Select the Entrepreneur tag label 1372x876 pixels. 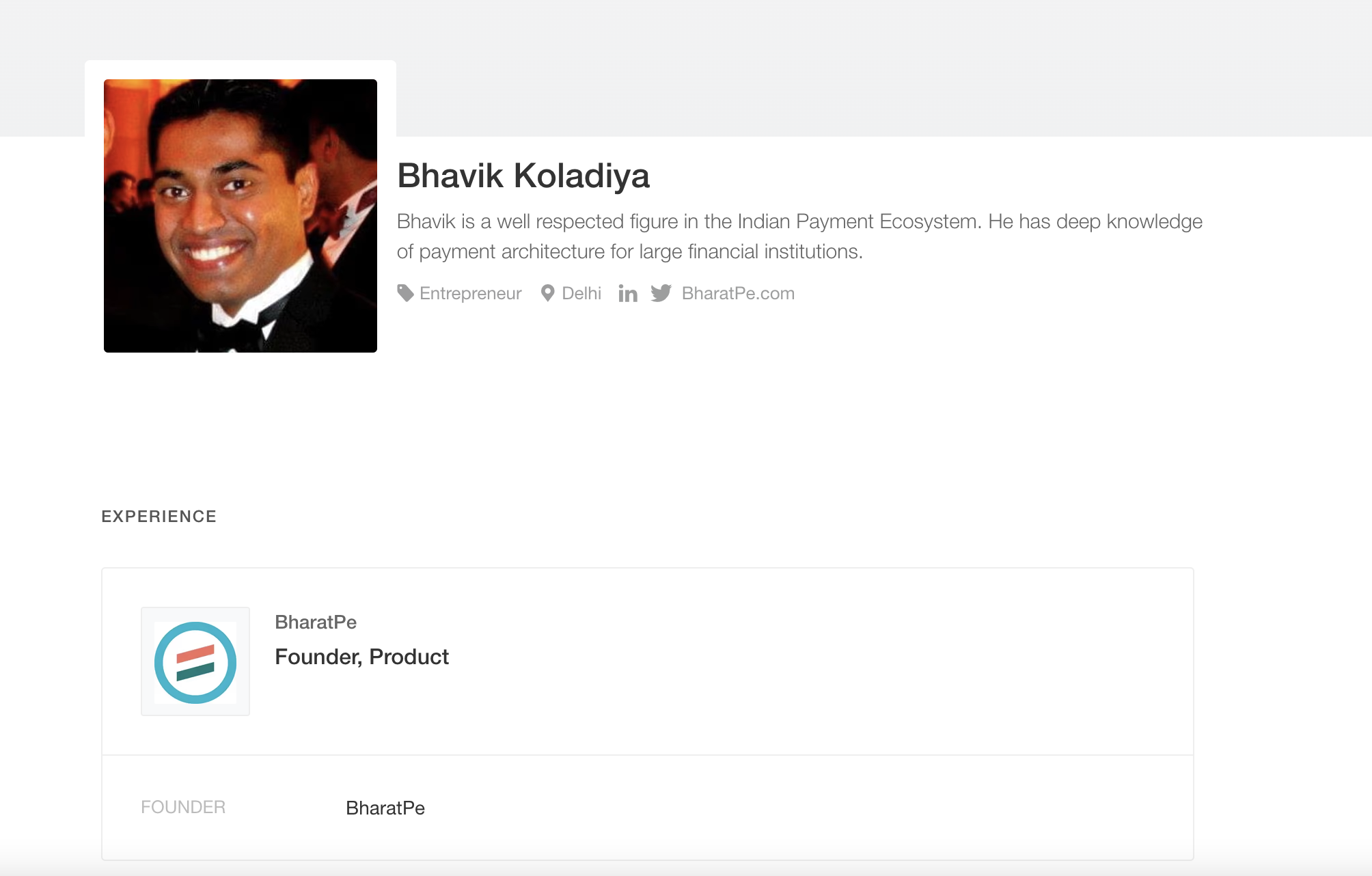[470, 293]
